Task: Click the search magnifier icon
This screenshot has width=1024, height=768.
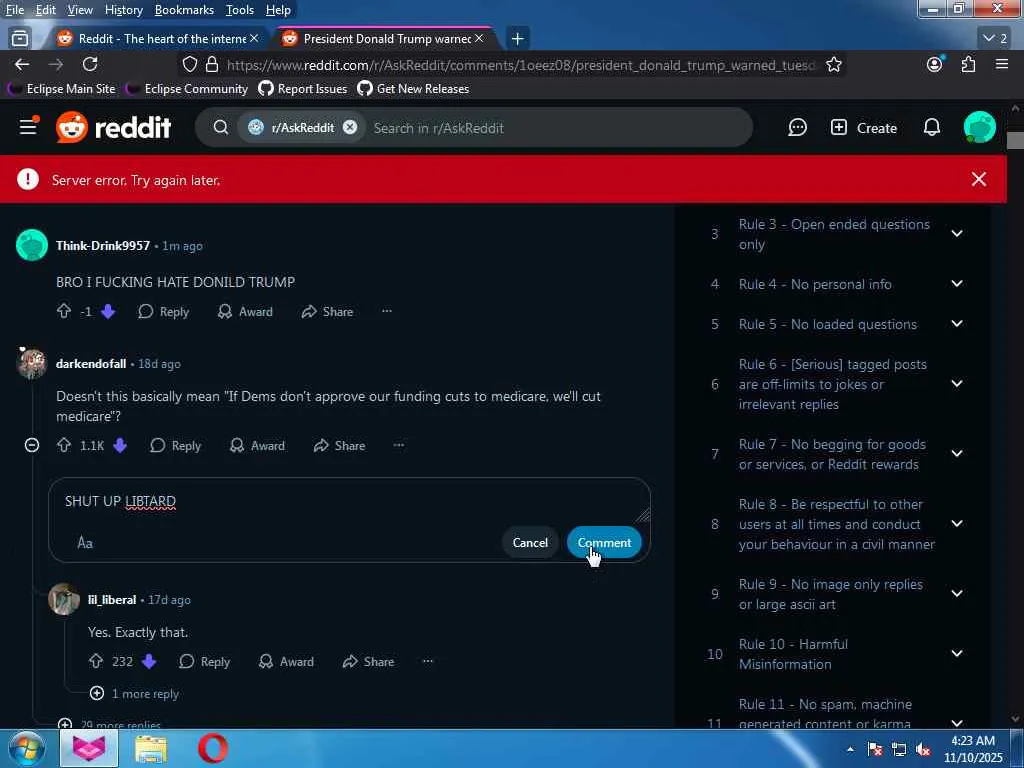Action: [x=221, y=127]
